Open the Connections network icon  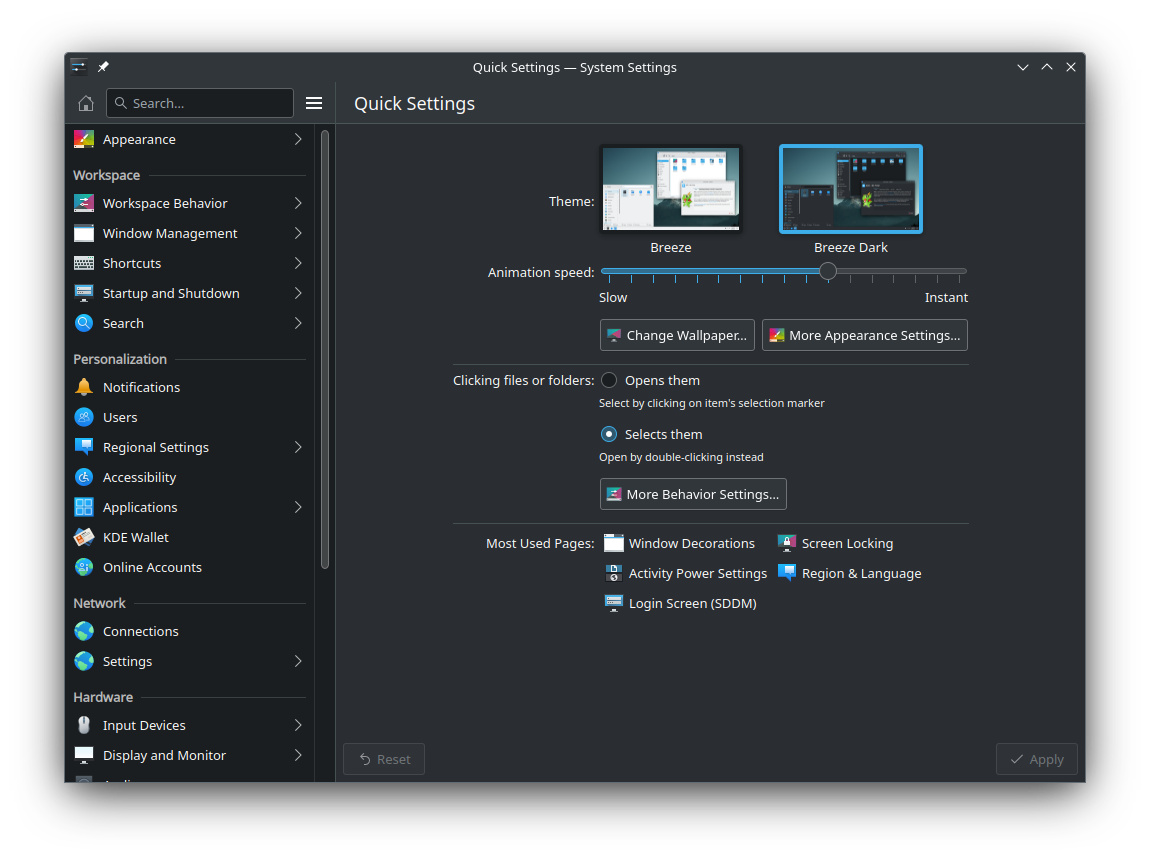[x=85, y=631]
